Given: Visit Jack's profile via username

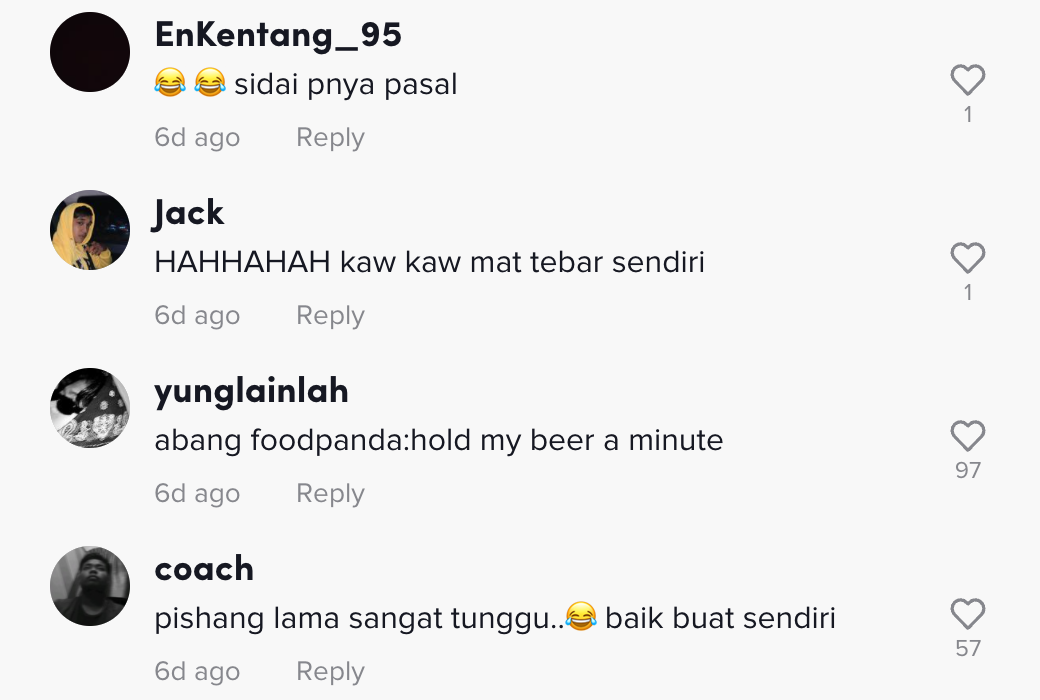Looking at the screenshot, I should [189, 213].
